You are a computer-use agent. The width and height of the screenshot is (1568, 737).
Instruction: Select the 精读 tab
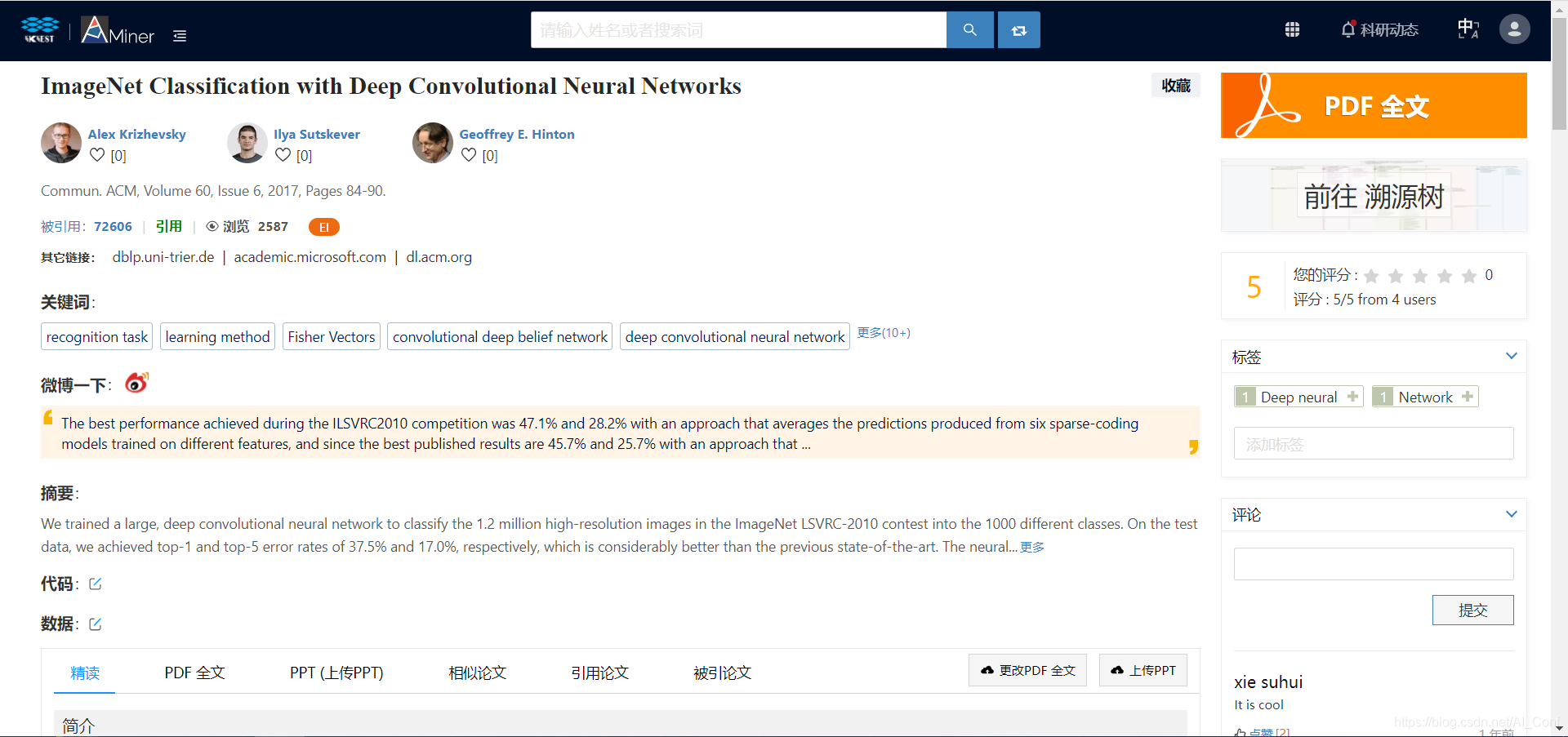[x=85, y=673]
